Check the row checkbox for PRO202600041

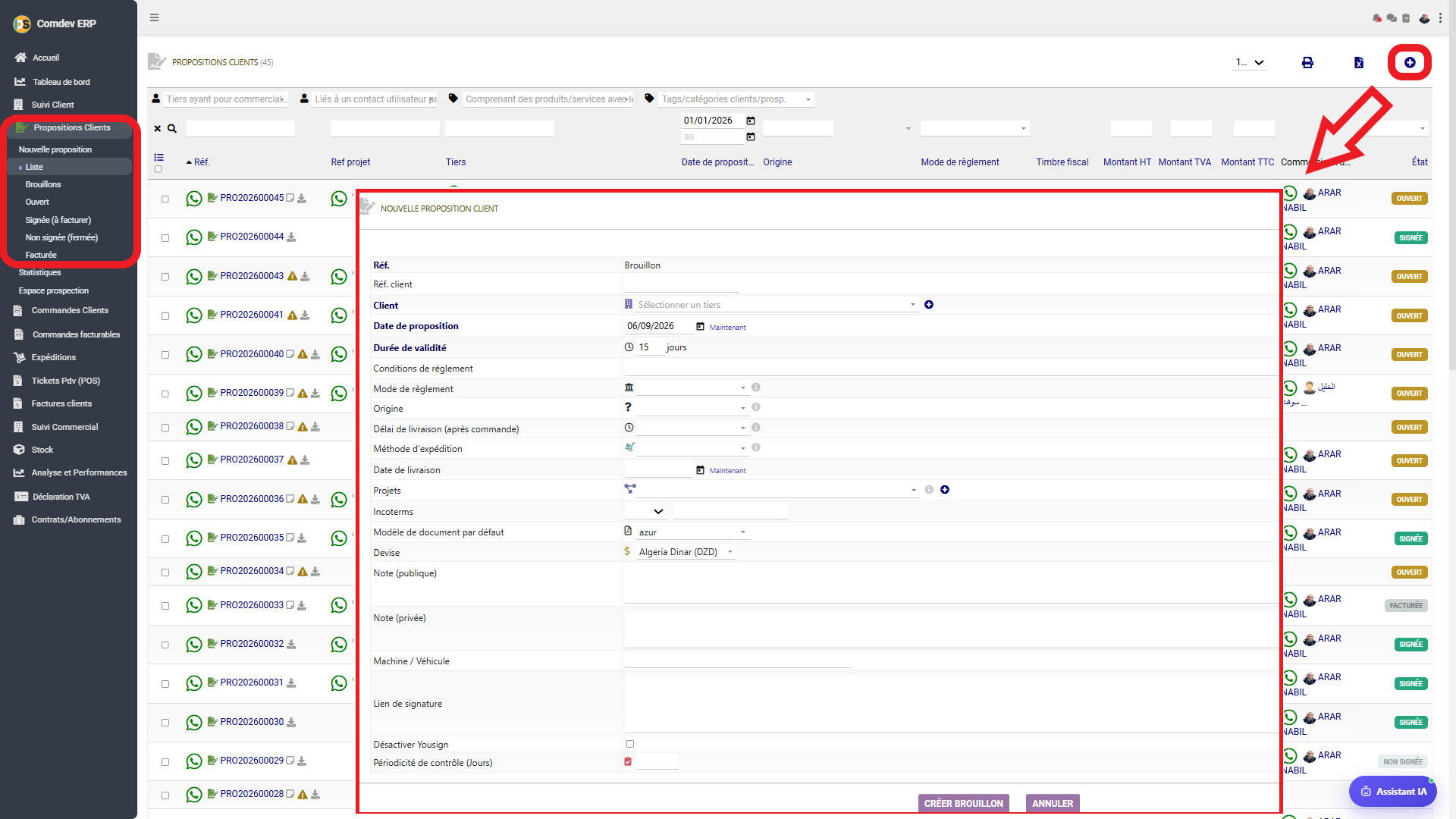(x=165, y=316)
